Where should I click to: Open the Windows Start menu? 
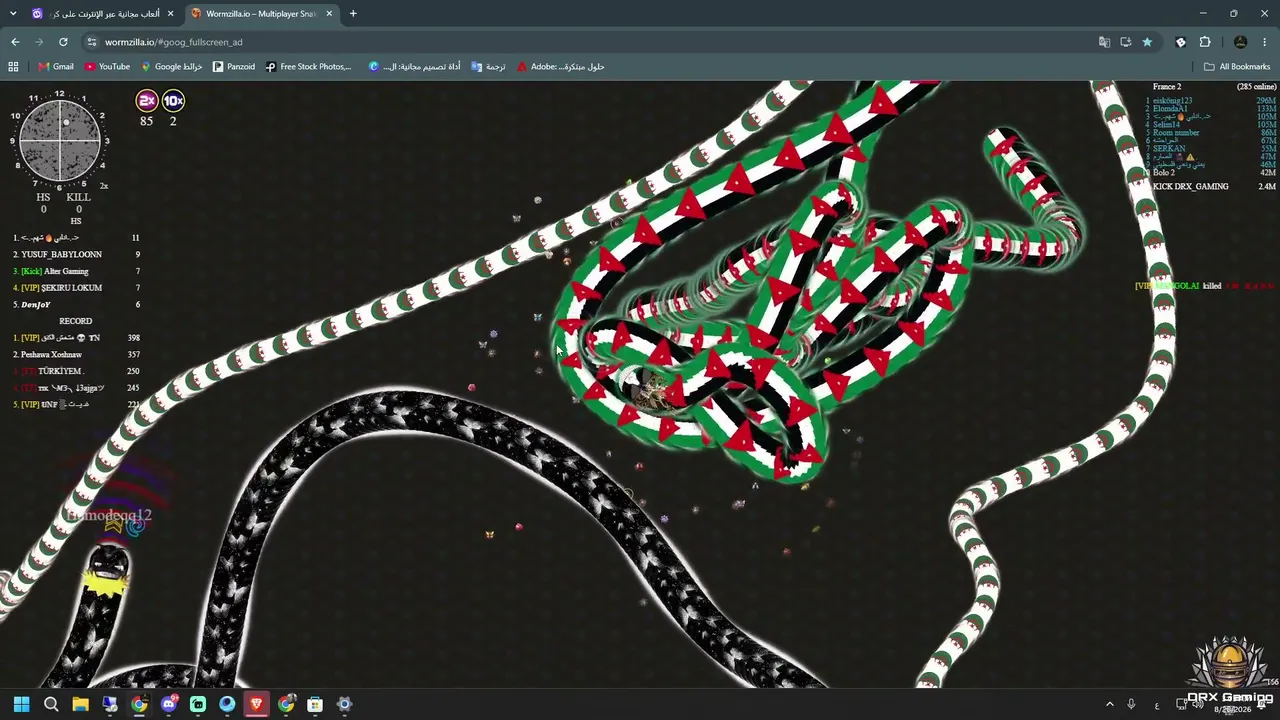pyautogui.click(x=21, y=704)
